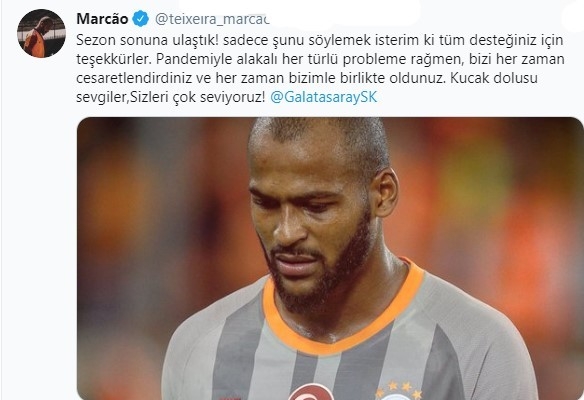Click the gold stars on the jersey
The height and width of the screenshot is (400, 584).
click(399, 389)
